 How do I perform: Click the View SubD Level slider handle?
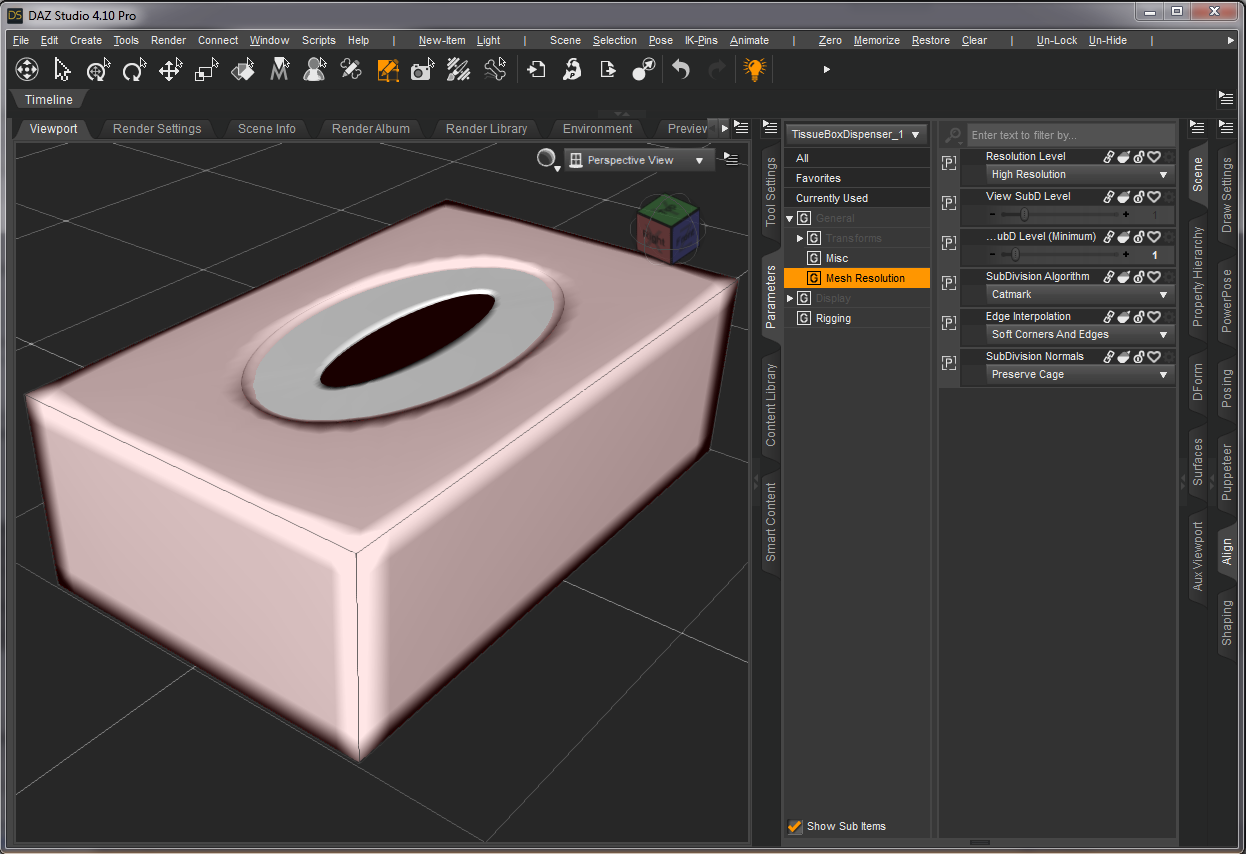(1024, 214)
